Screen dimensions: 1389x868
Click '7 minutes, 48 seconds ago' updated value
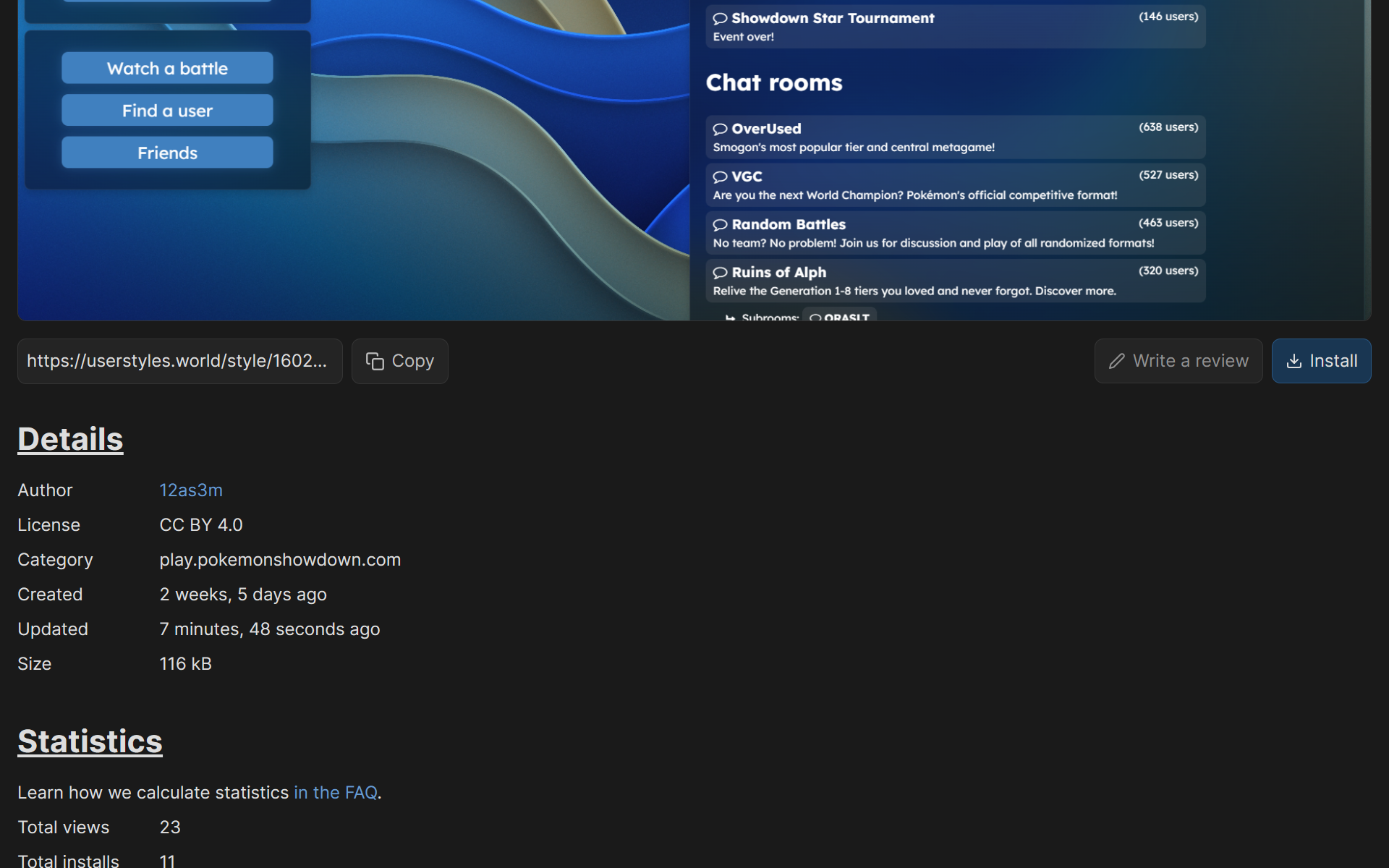pyautogui.click(x=270, y=629)
